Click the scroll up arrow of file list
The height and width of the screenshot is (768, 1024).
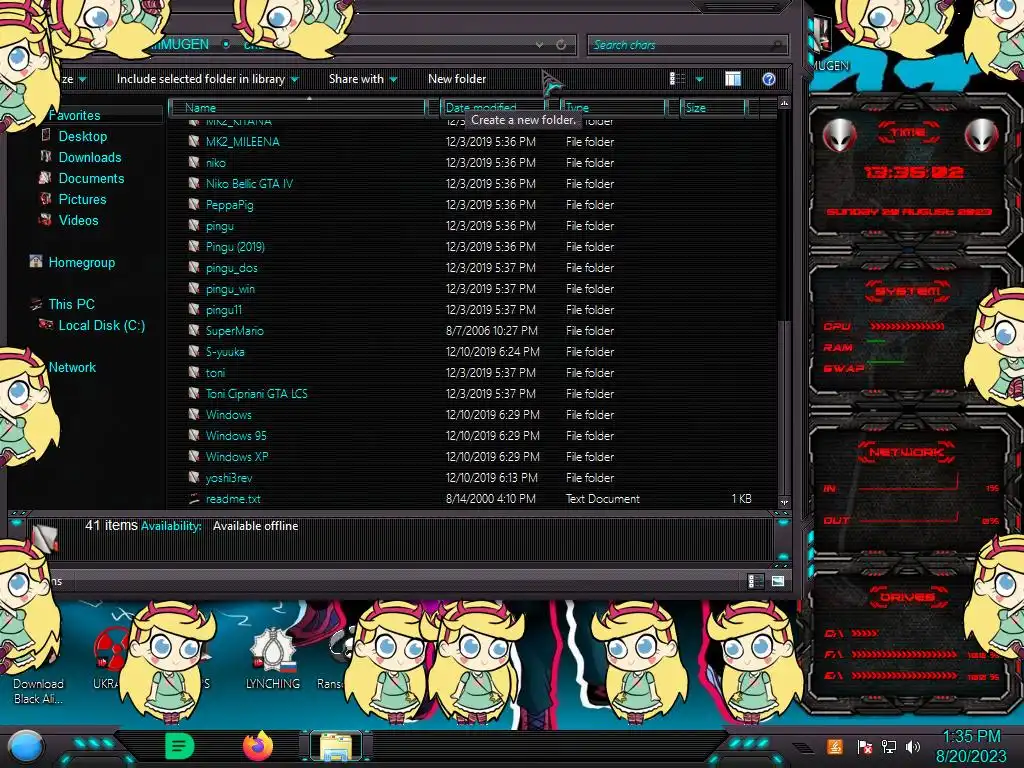pyautogui.click(x=784, y=103)
